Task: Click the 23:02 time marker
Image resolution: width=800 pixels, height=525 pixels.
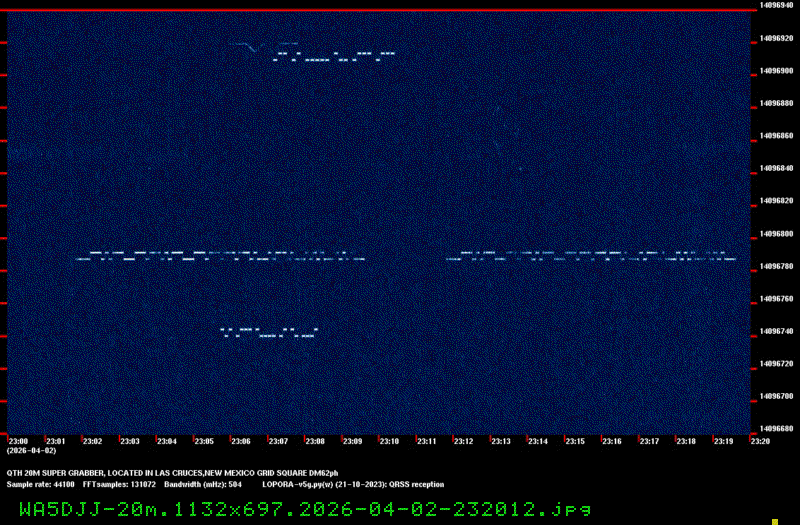Action: pyautogui.click(x=92, y=441)
